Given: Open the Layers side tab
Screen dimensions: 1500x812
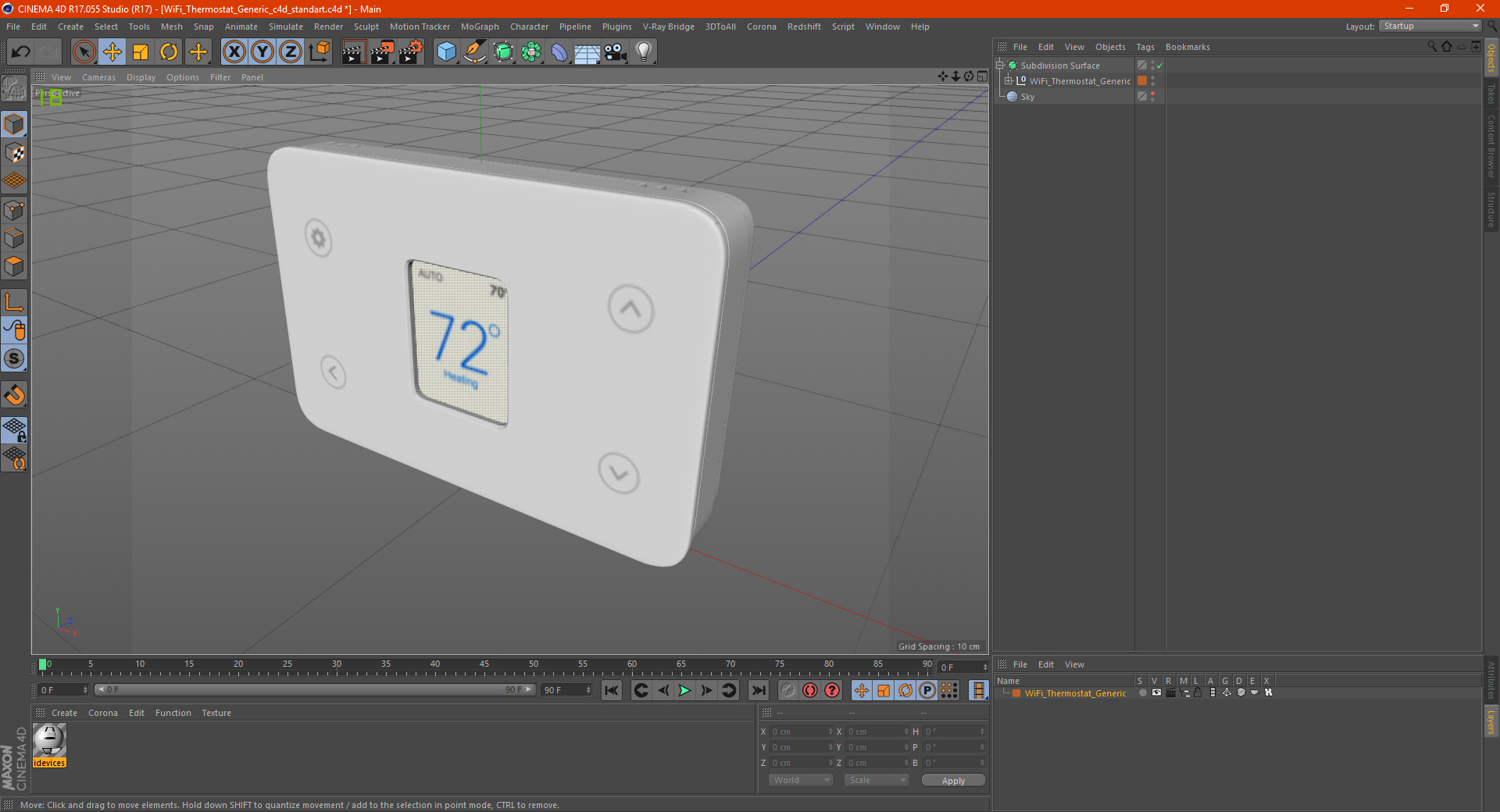Looking at the screenshot, I should point(1491,721).
